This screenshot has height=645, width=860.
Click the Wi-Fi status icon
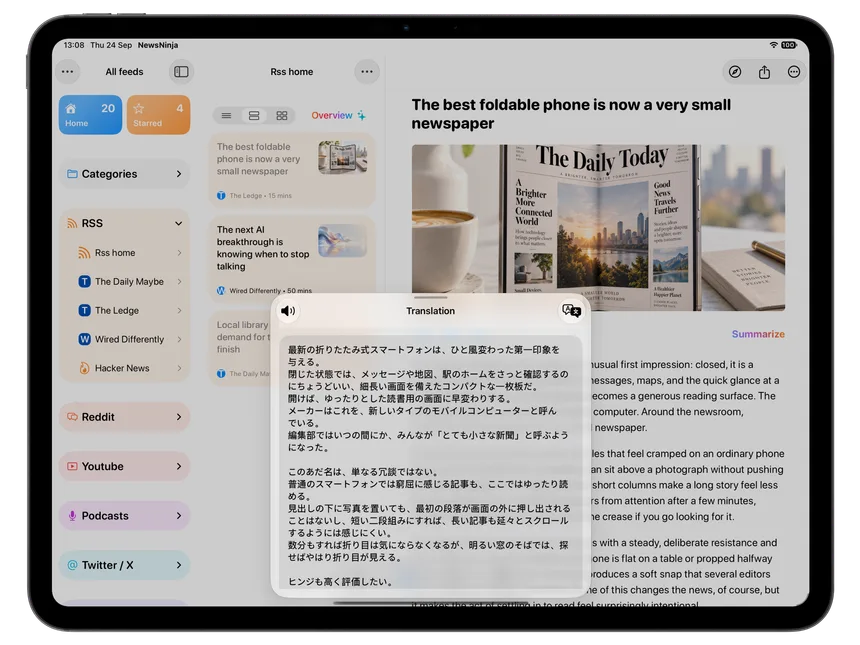pos(773,45)
